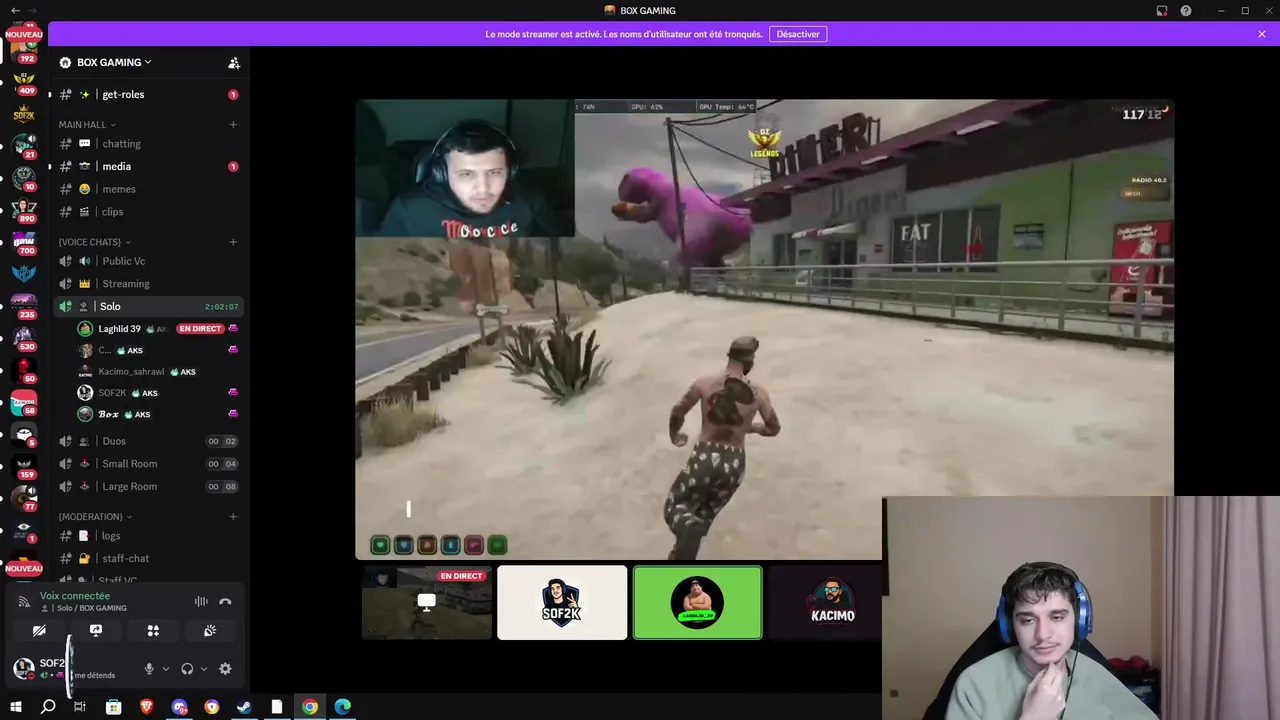Join the Public Vc voice channel
This screenshot has height=720, width=1280.
148,261
